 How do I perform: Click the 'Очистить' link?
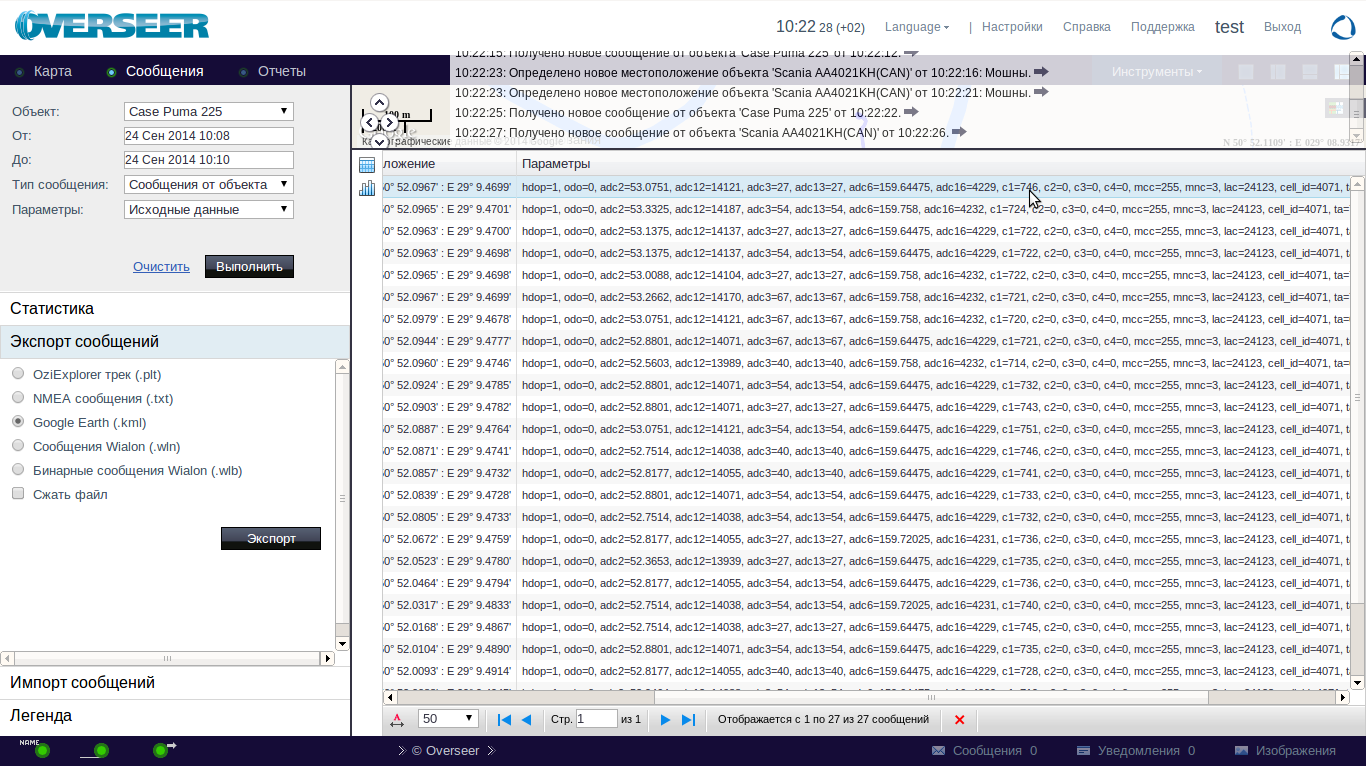tap(161, 266)
